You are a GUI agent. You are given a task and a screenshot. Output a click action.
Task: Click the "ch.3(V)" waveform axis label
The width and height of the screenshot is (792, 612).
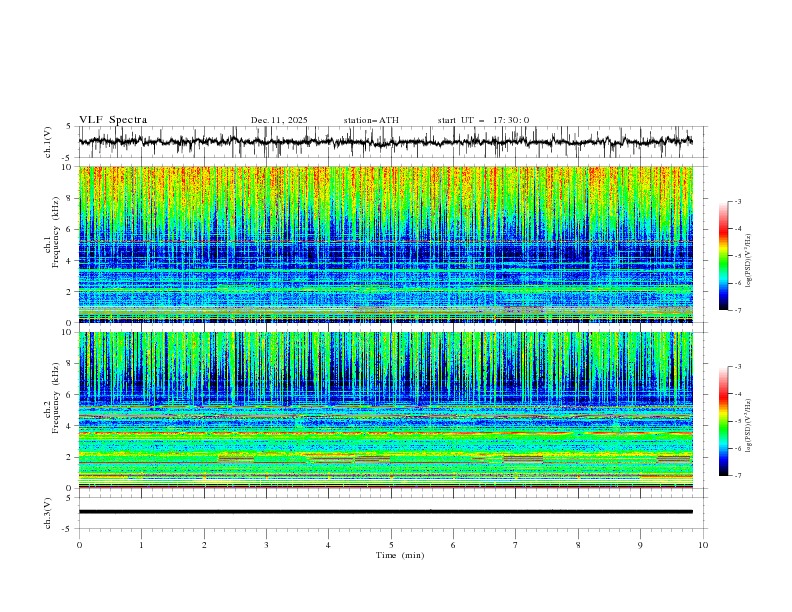click(48, 513)
